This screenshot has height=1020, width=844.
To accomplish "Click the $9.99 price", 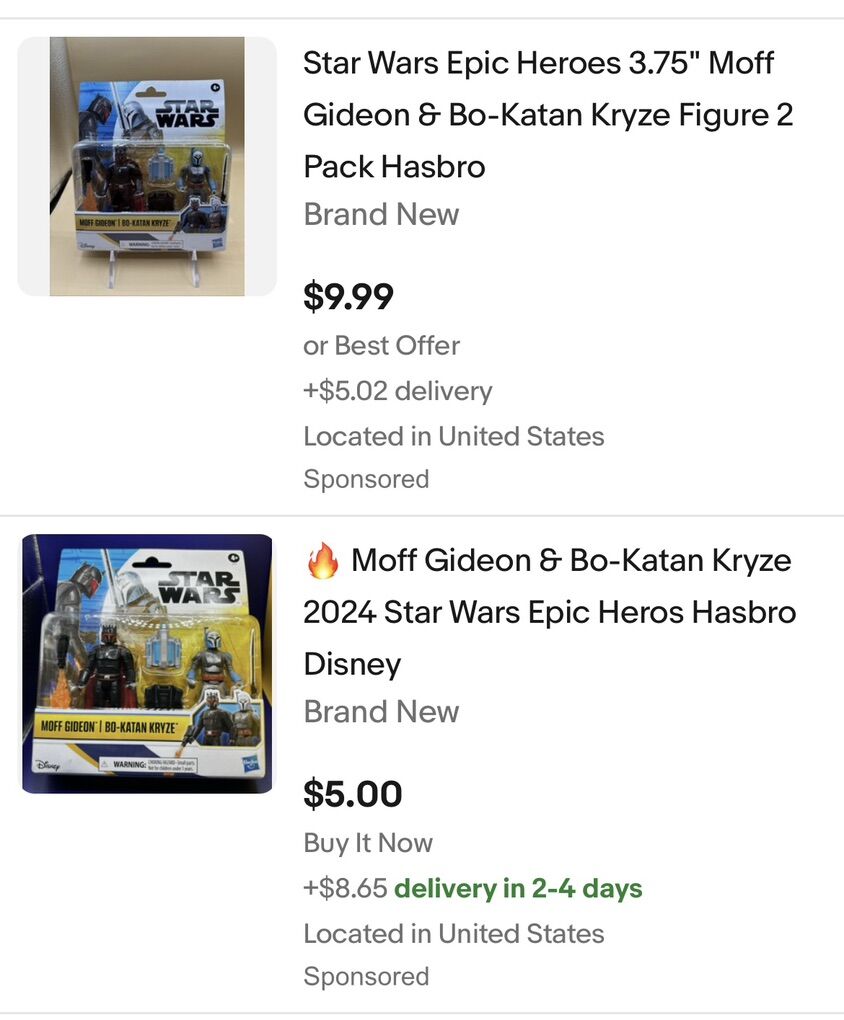I will (348, 297).
